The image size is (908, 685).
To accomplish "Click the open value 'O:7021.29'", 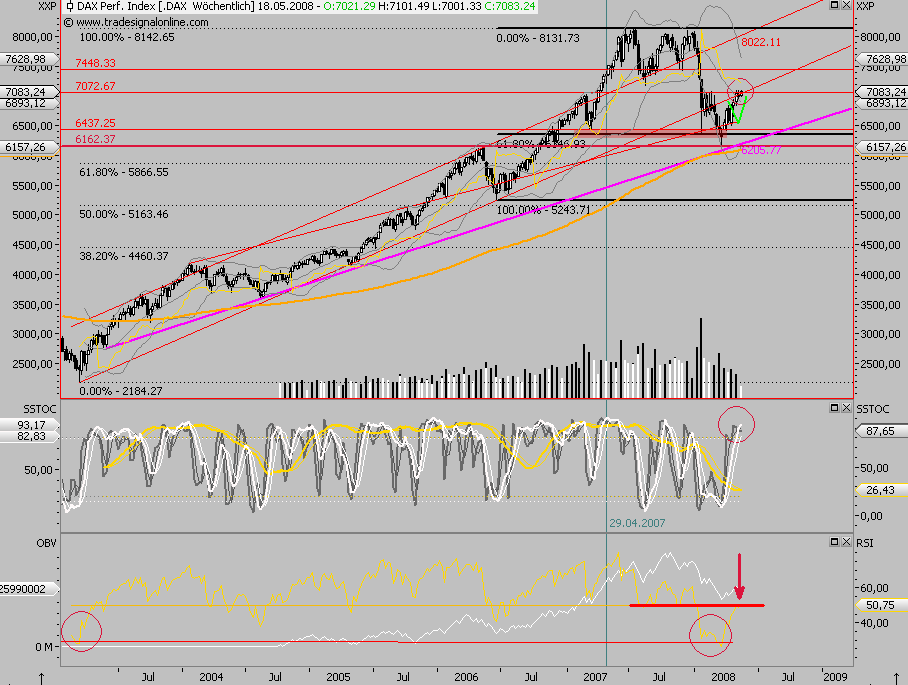I will tap(350, 6).
